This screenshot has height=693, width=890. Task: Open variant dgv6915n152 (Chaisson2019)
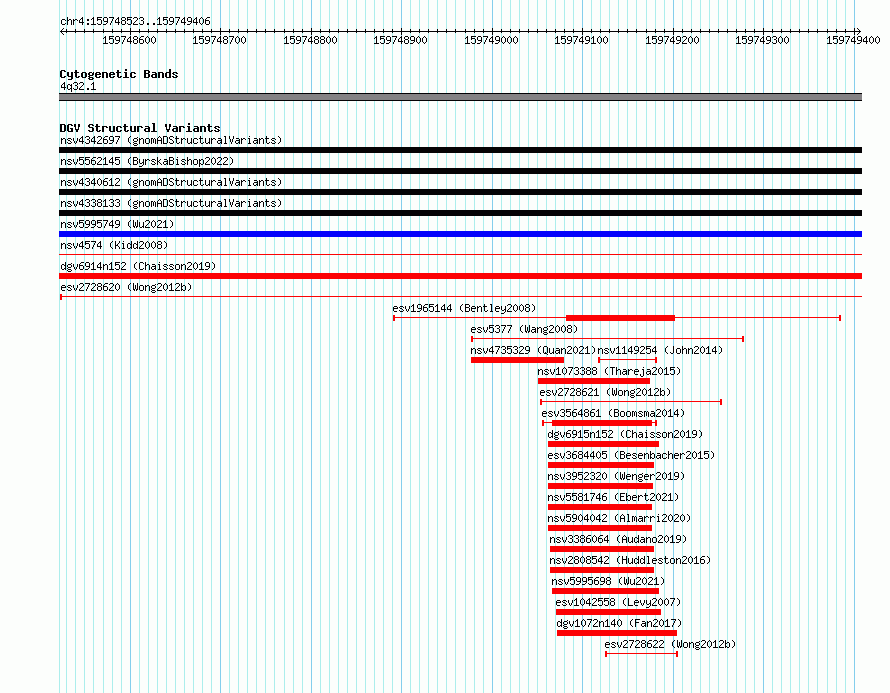pyautogui.click(x=625, y=434)
